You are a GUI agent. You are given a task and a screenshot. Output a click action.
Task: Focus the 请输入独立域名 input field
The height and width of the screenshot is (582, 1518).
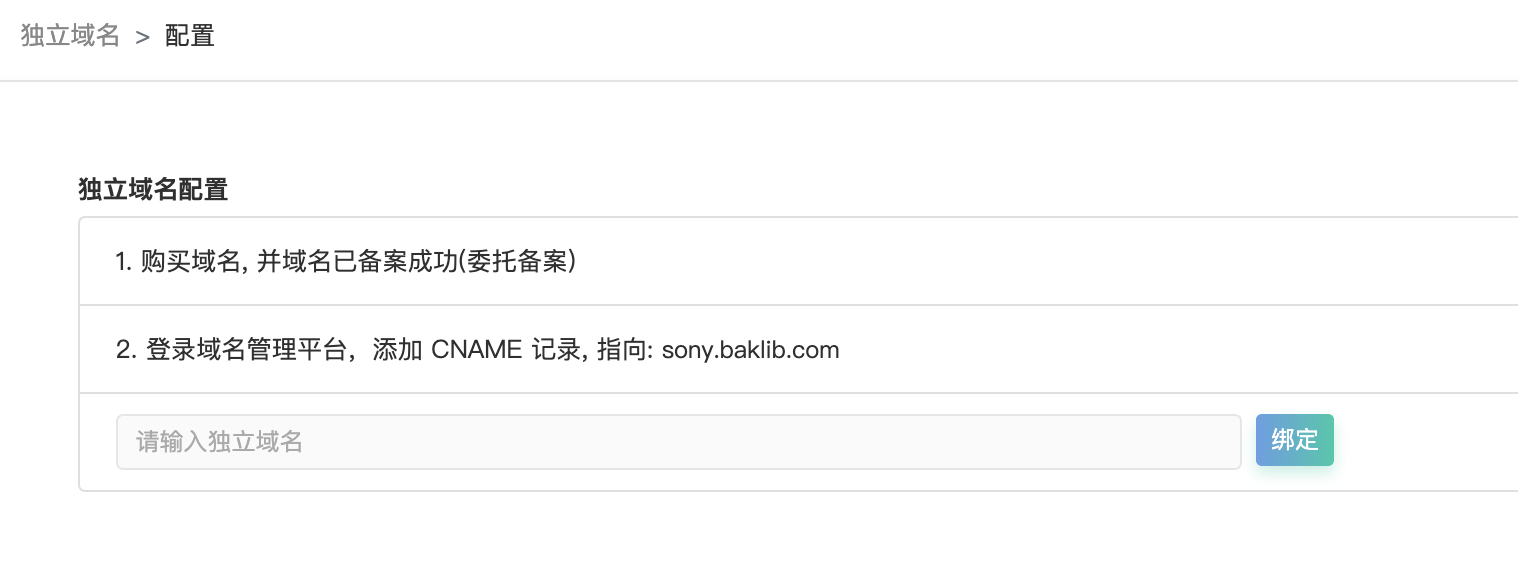[x=678, y=441]
